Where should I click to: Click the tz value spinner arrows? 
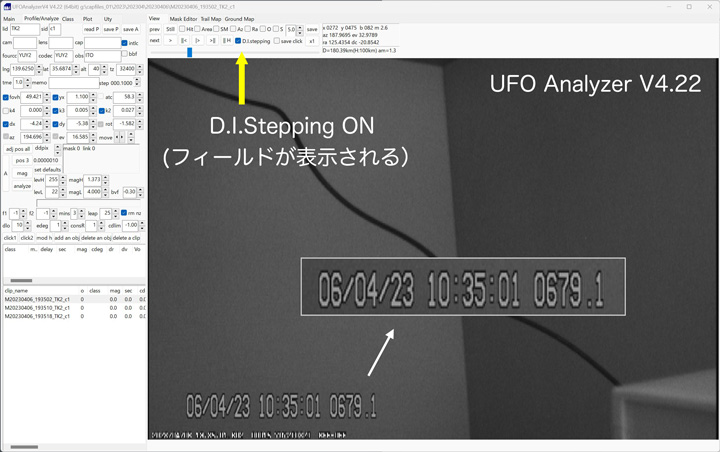pyautogui.click(x=140, y=69)
